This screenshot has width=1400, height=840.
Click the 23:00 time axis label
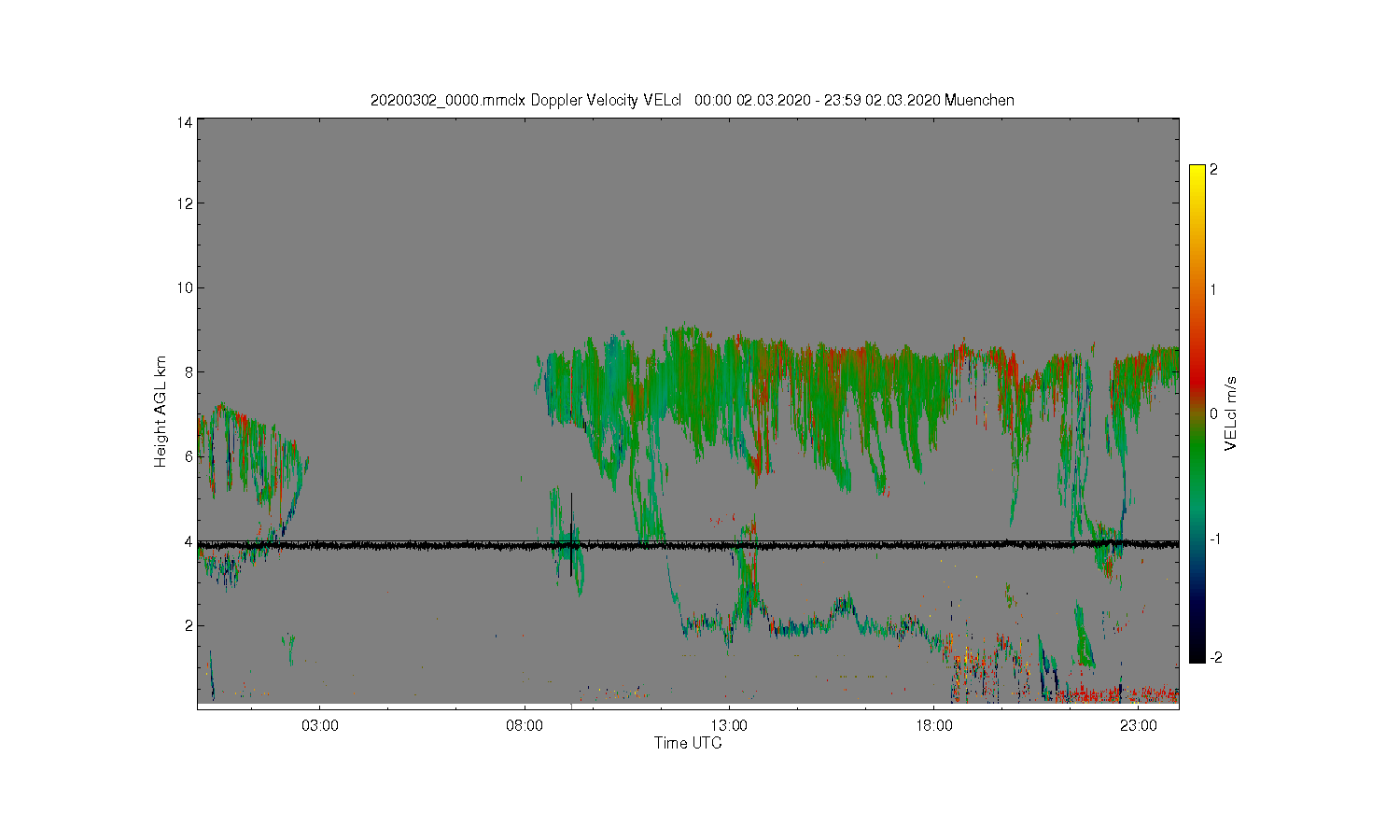point(1139,726)
